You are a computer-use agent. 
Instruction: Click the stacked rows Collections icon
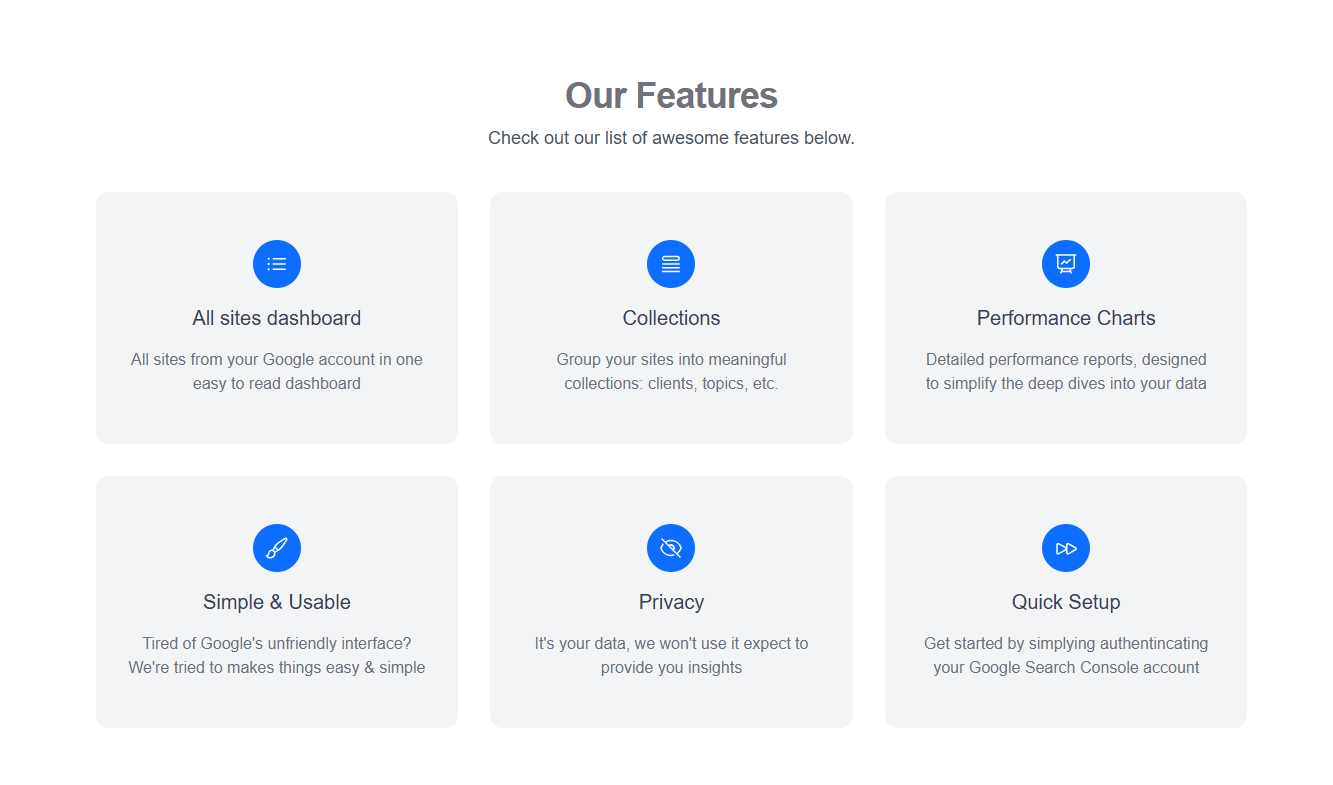coord(671,264)
